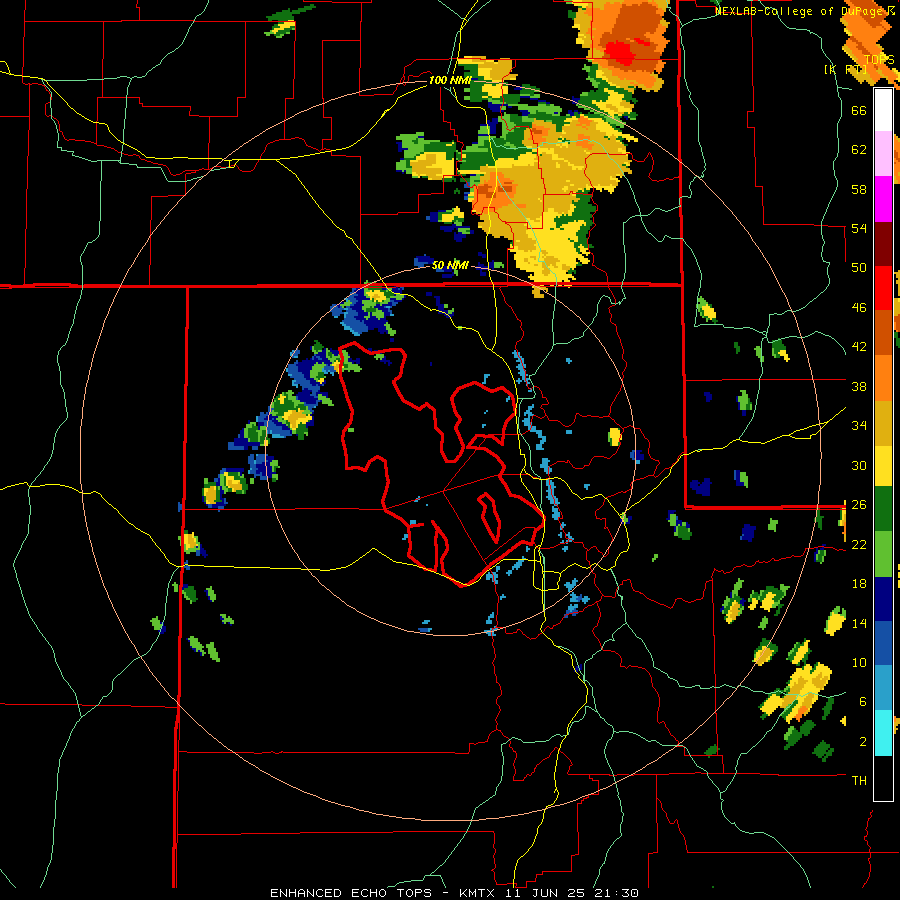Select the 100 NMI range ring label
The height and width of the screenshot is (900, 900).
click(449, 80)
